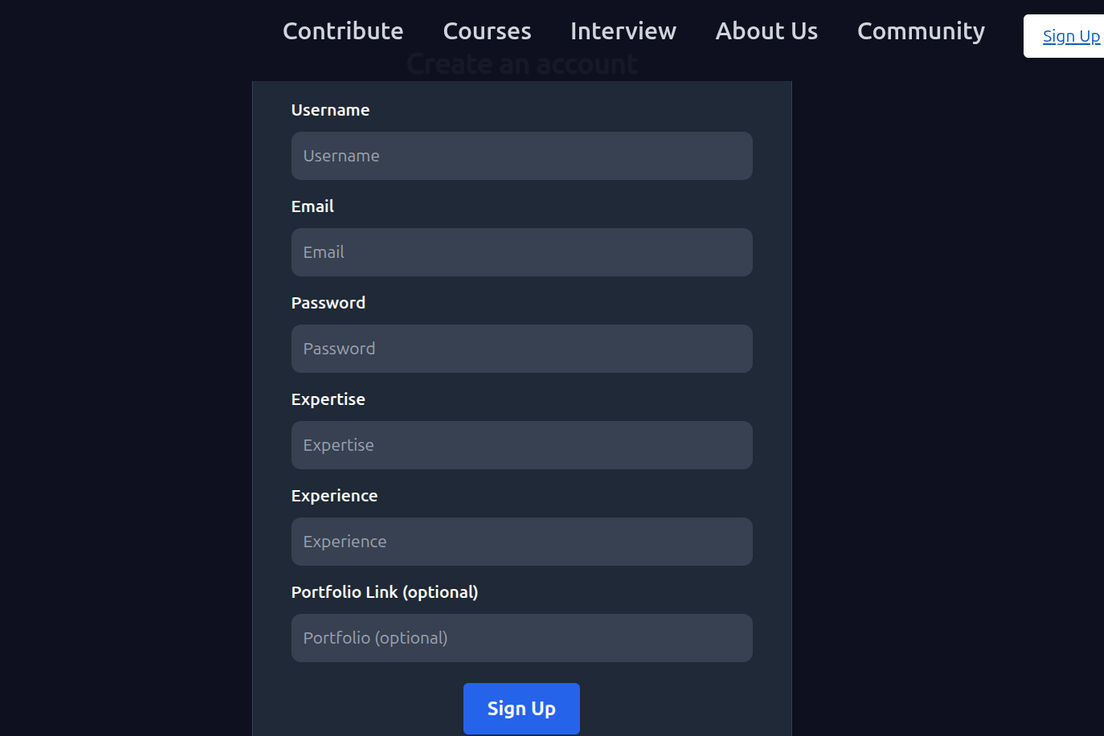
Task: Click the bold Expertise label text
Action: point(328,399)
